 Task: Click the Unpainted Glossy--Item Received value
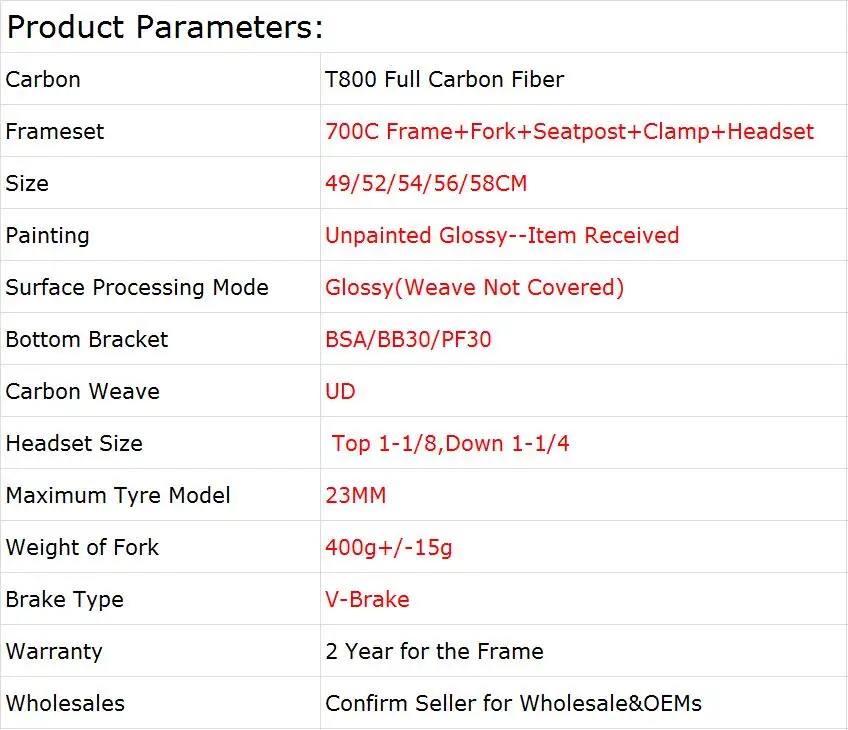[502, 236]
